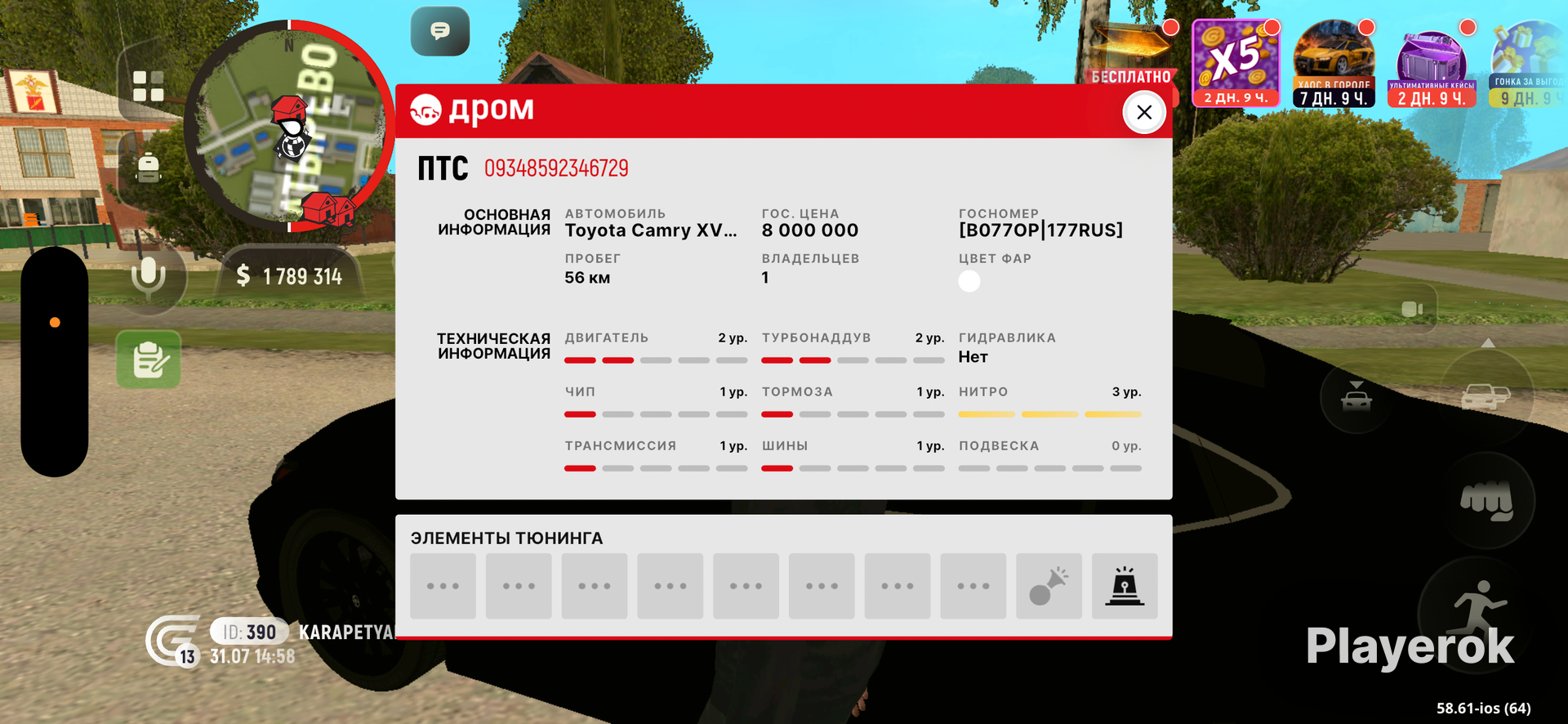The width and height of the screenshot is (1568, 724).
Task: Tap the black joystick pad
Action: point(55,361)
